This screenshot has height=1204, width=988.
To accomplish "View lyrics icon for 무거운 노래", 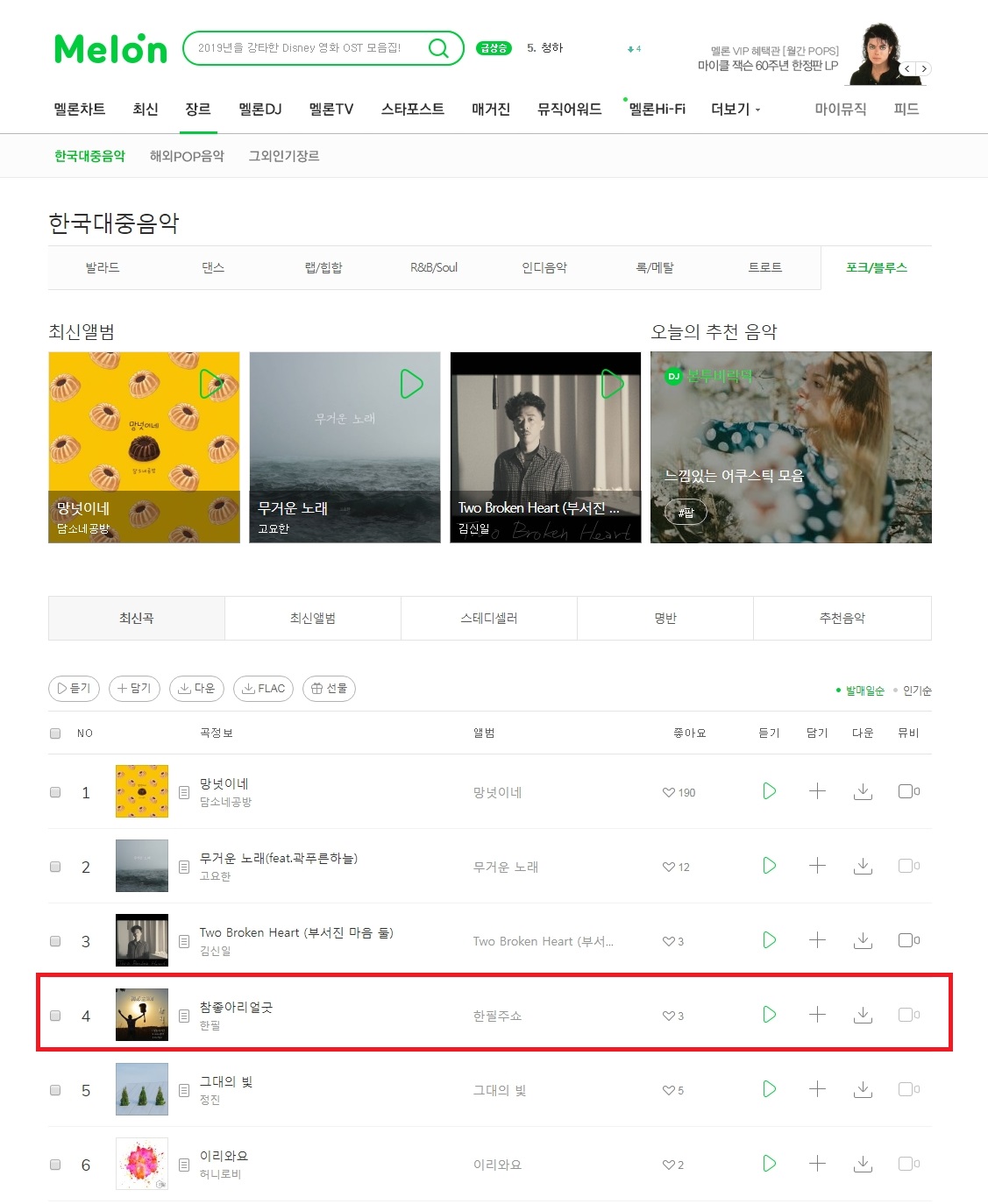I will point(184,867).
